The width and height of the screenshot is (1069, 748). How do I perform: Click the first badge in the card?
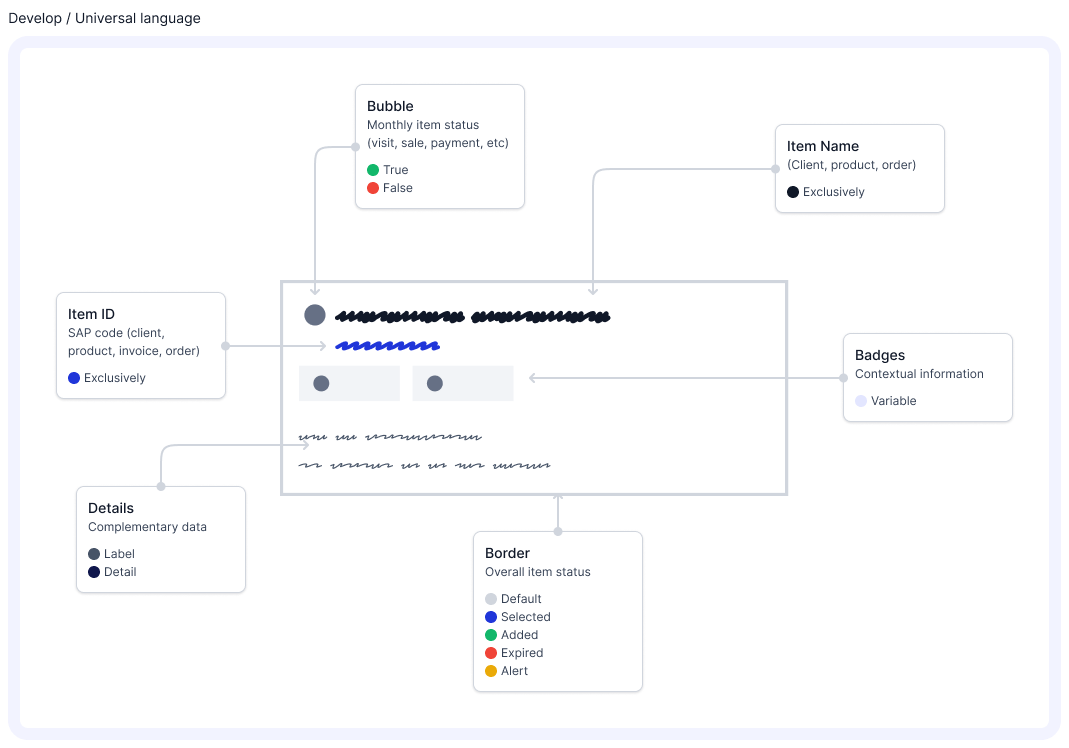coord(349,383)
